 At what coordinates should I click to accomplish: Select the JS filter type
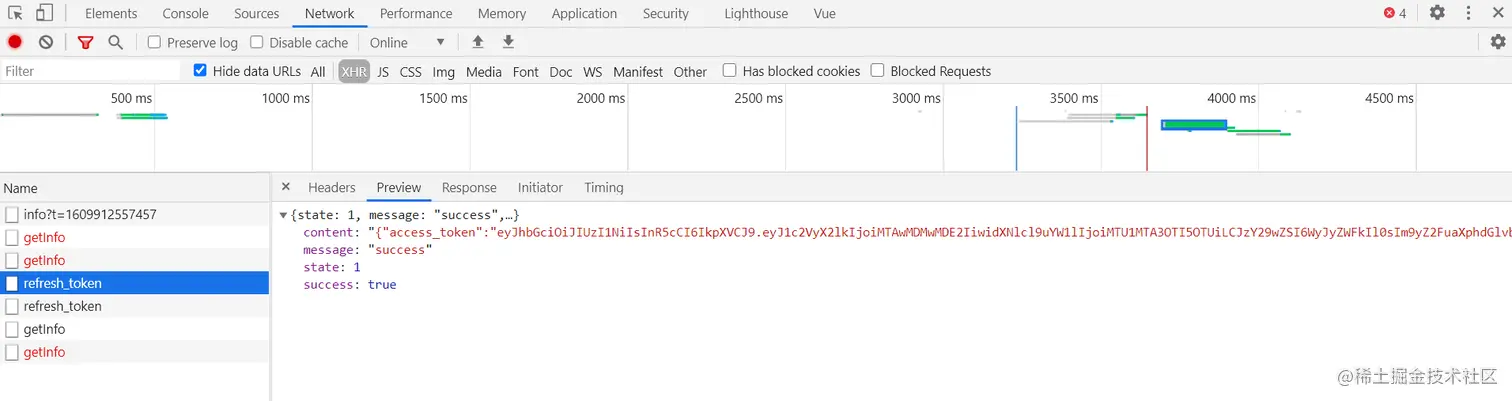pos(383,72)
